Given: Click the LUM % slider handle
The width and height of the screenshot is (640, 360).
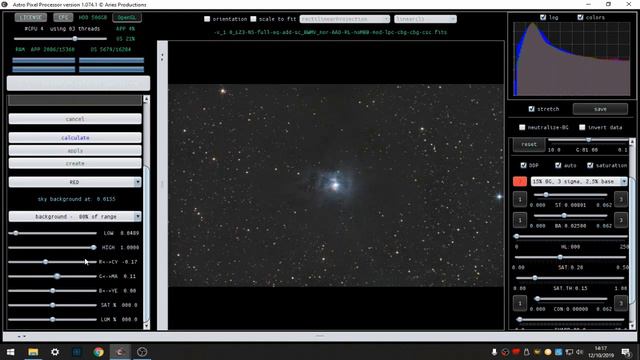Looking at the screenshot, I should pos(53,319).
